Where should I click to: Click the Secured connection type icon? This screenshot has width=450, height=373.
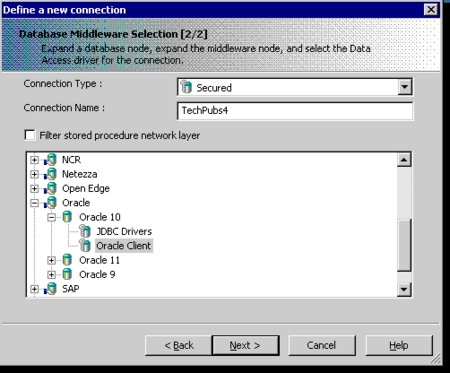(x=186, y=87)
